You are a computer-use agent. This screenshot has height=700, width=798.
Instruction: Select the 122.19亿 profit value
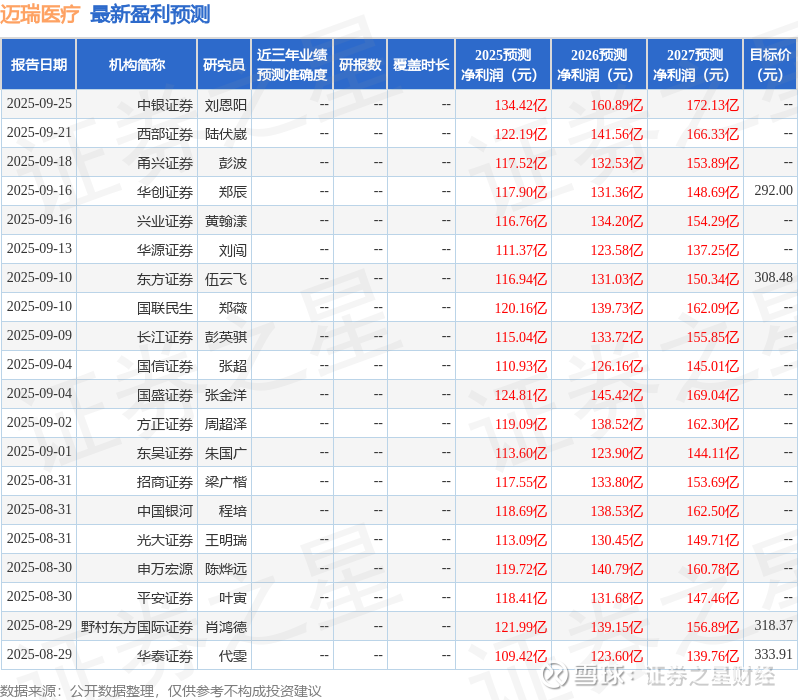point(521,134)
